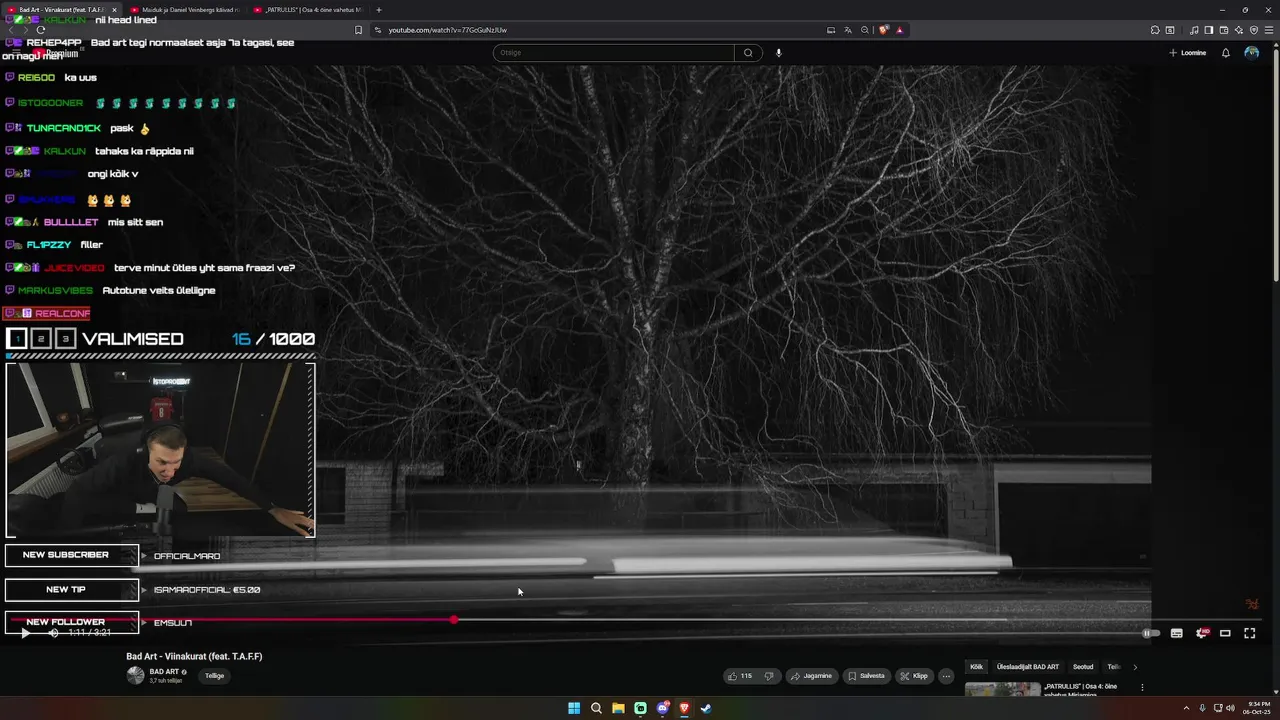
Task: Open the browser hamburger main menu
Action: 1269,30
